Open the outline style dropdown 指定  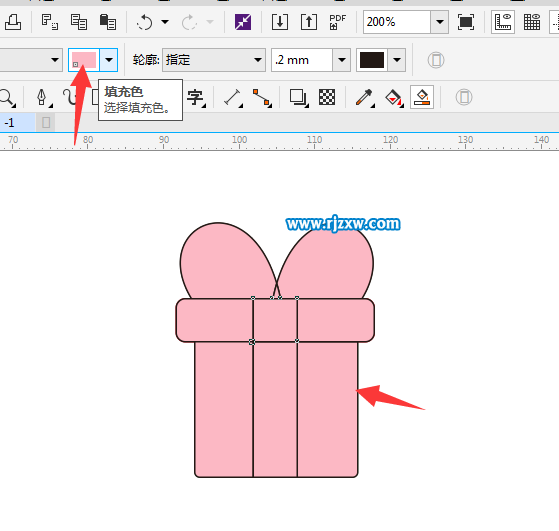214,60
